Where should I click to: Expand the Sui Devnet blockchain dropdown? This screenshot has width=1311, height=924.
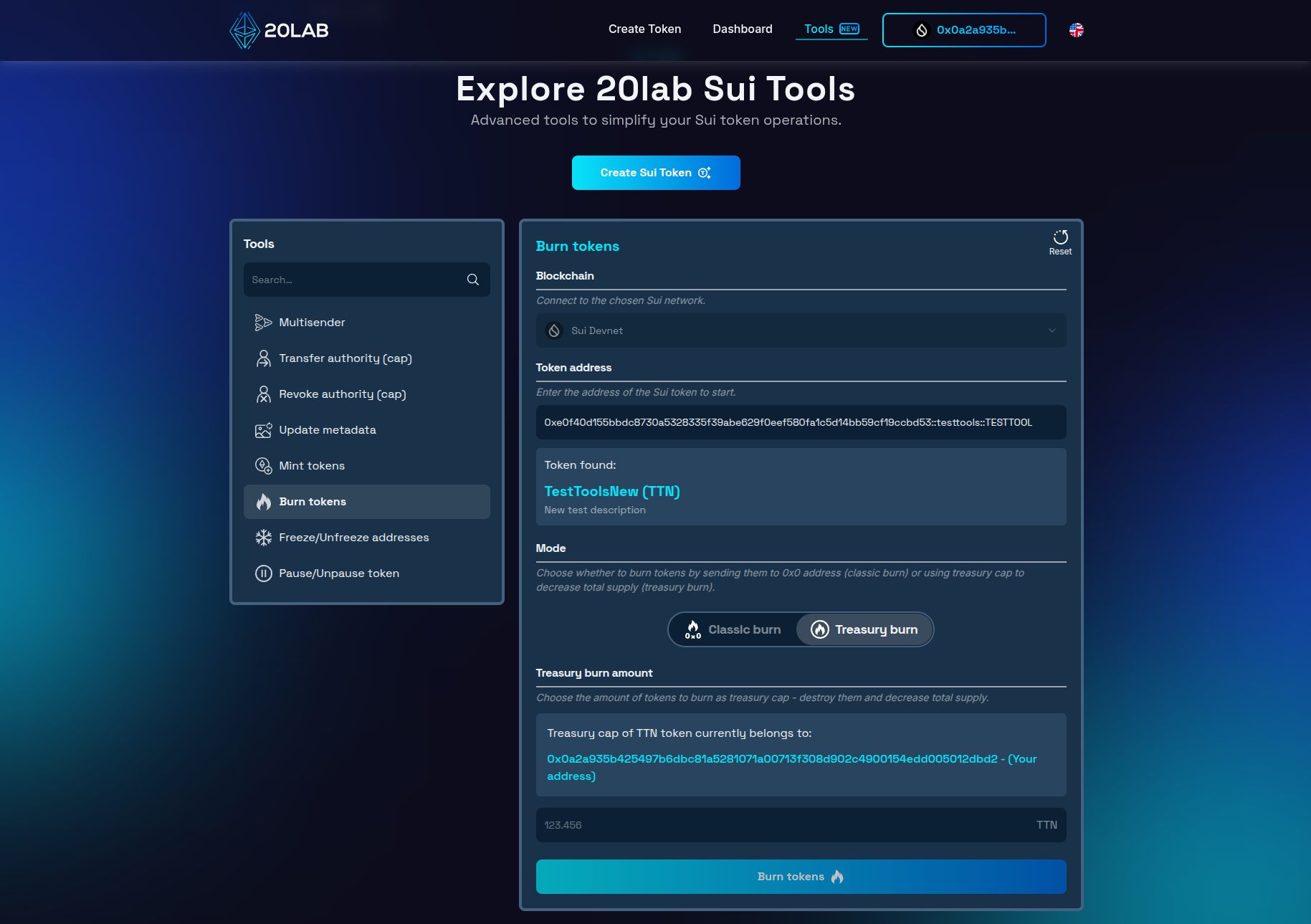click(801, 330)
